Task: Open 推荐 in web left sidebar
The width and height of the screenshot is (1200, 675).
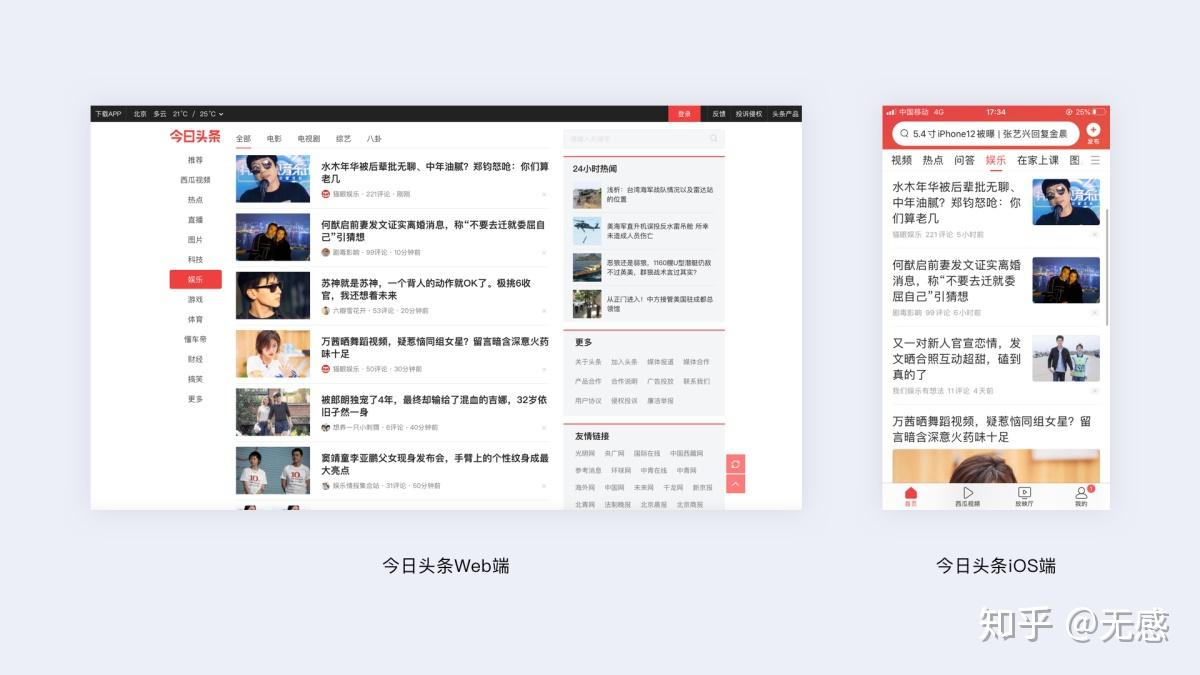Action: (195, 160)
